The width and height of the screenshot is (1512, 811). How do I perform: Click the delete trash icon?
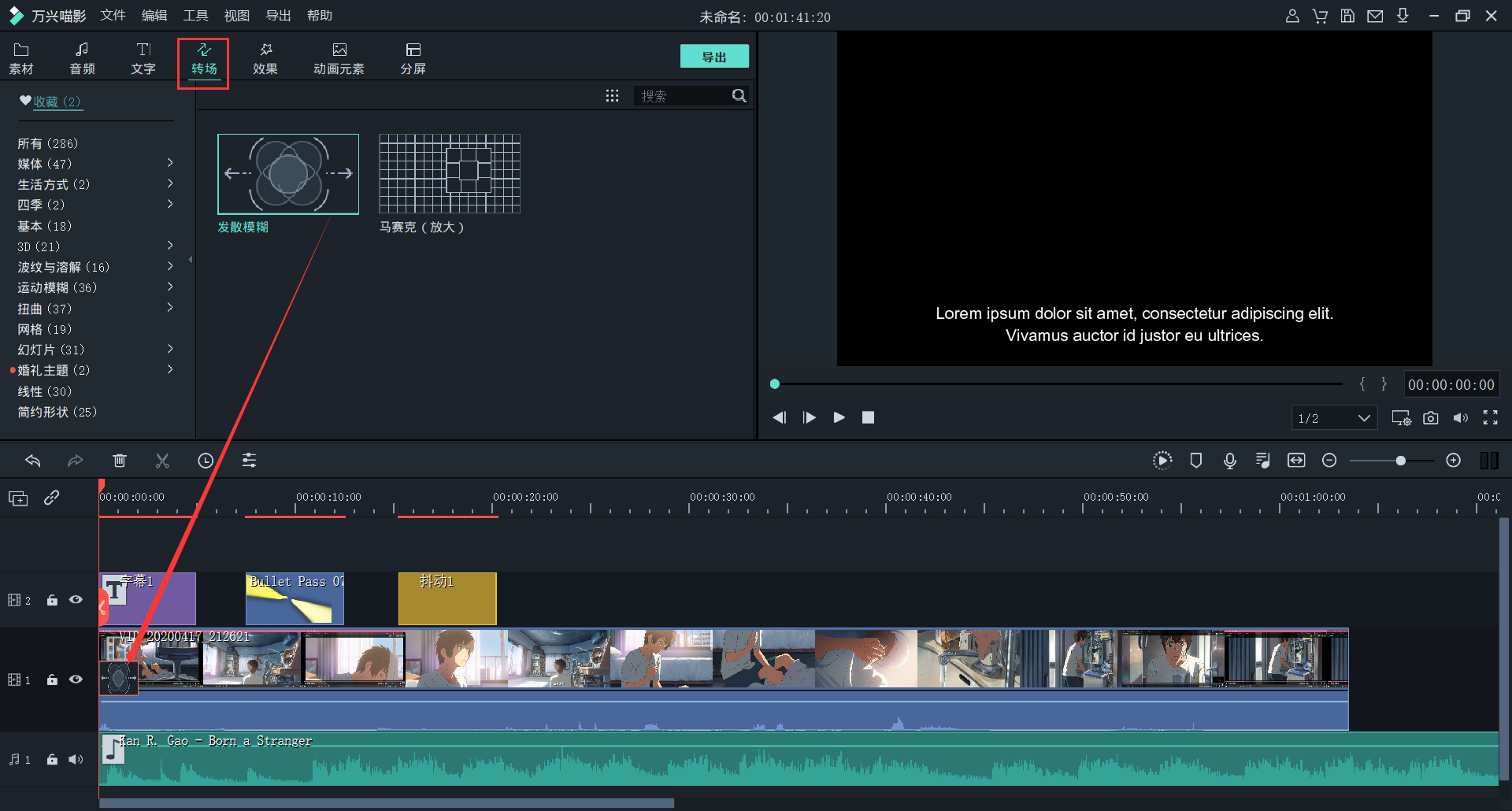click(120, 461)
